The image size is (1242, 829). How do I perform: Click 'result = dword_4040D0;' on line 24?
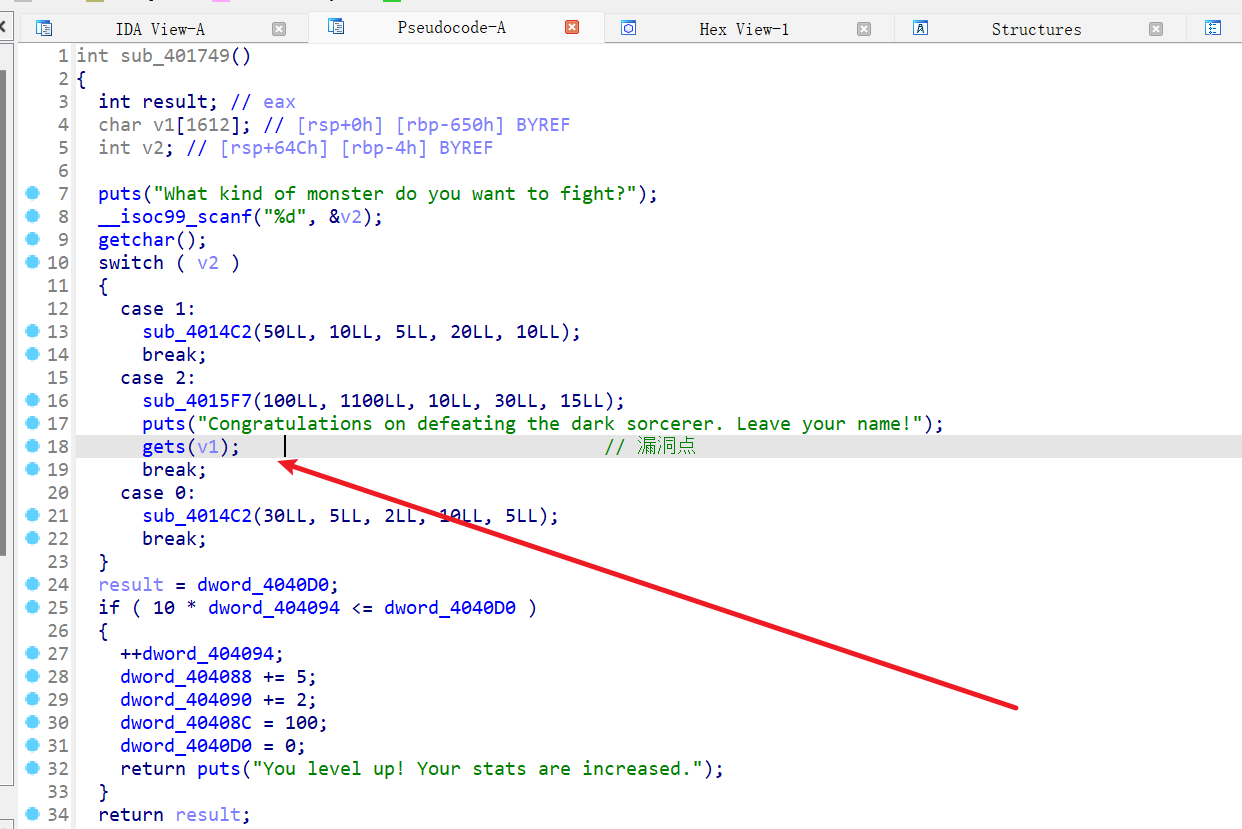pyautogui.click(x=219, y=584)
